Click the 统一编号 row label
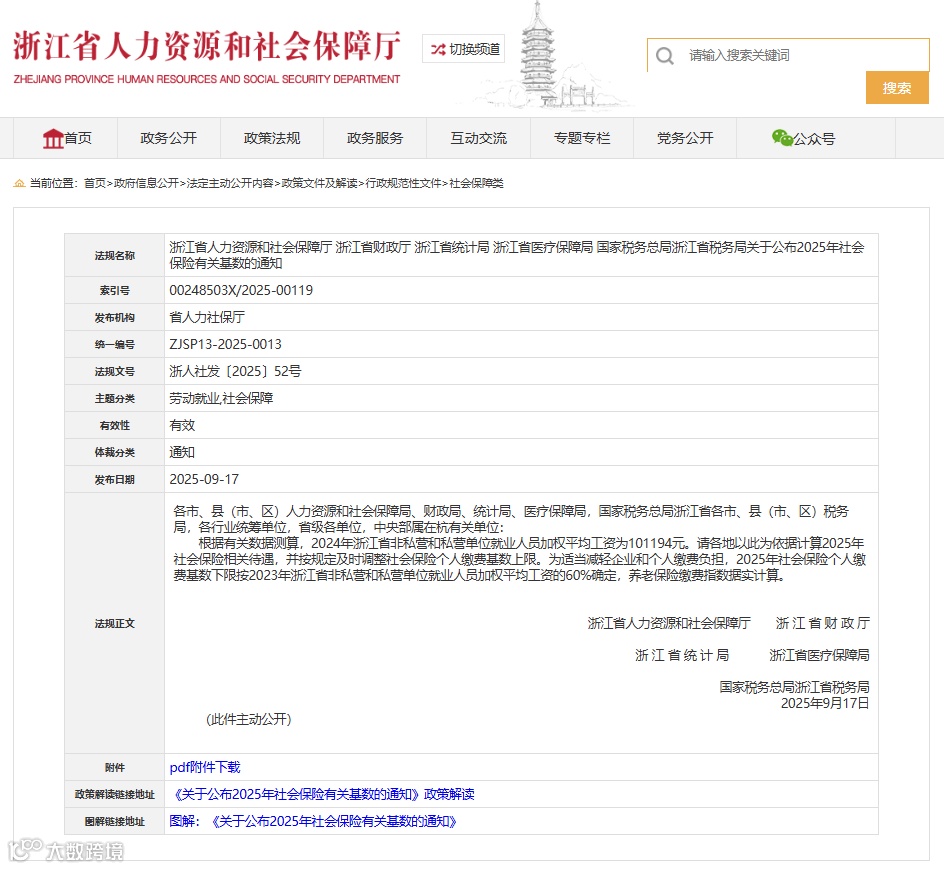Image resolution: width=944 pixels, height=869 pixels. coord(114,344)
